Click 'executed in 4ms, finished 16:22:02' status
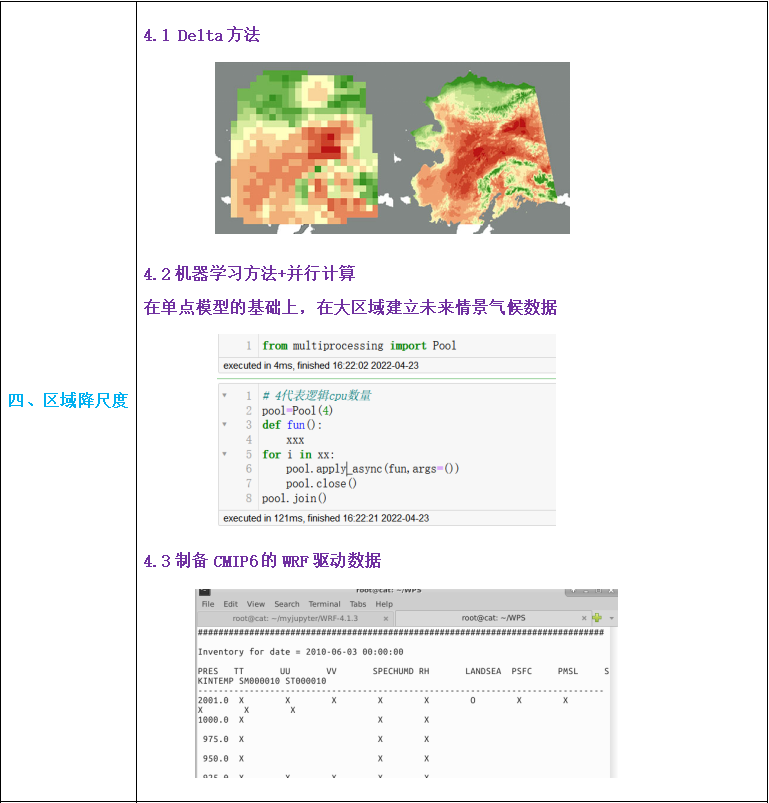 (x=321, y=366)
